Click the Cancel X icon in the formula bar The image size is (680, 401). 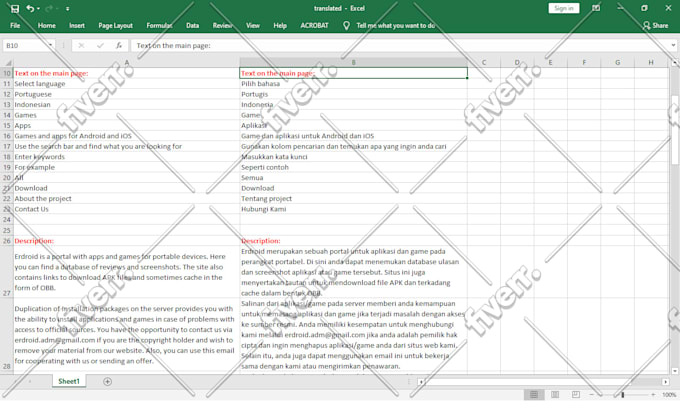82,45
